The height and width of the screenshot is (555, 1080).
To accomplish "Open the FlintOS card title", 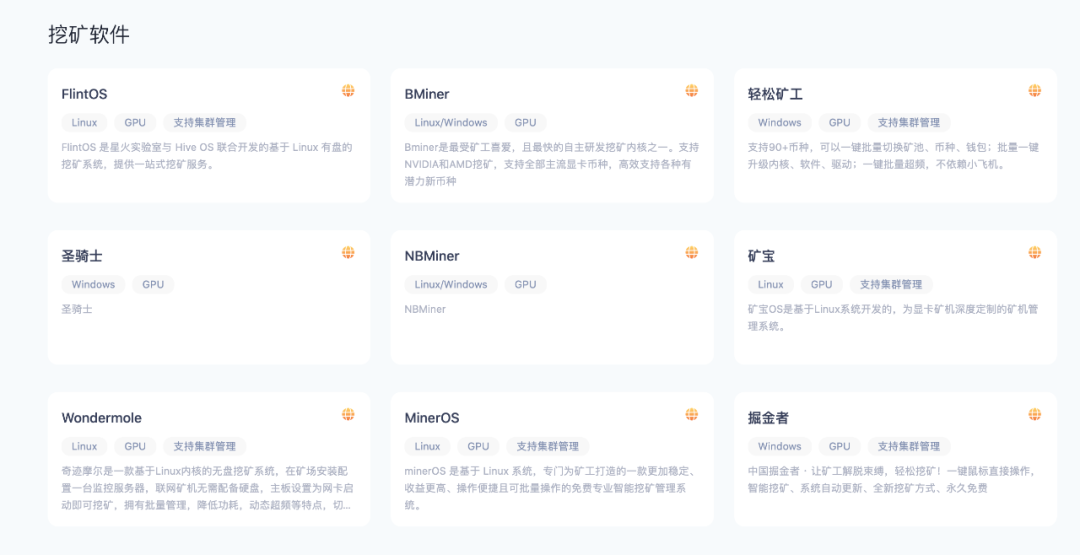I will click(84, 94).
